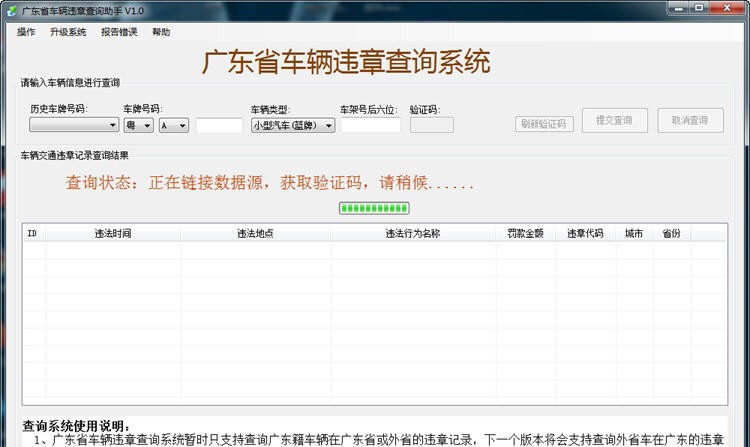Close the 广东省车辆违章查询助手 window
This screenshot has width=750, height=447.
pos(727,8)
